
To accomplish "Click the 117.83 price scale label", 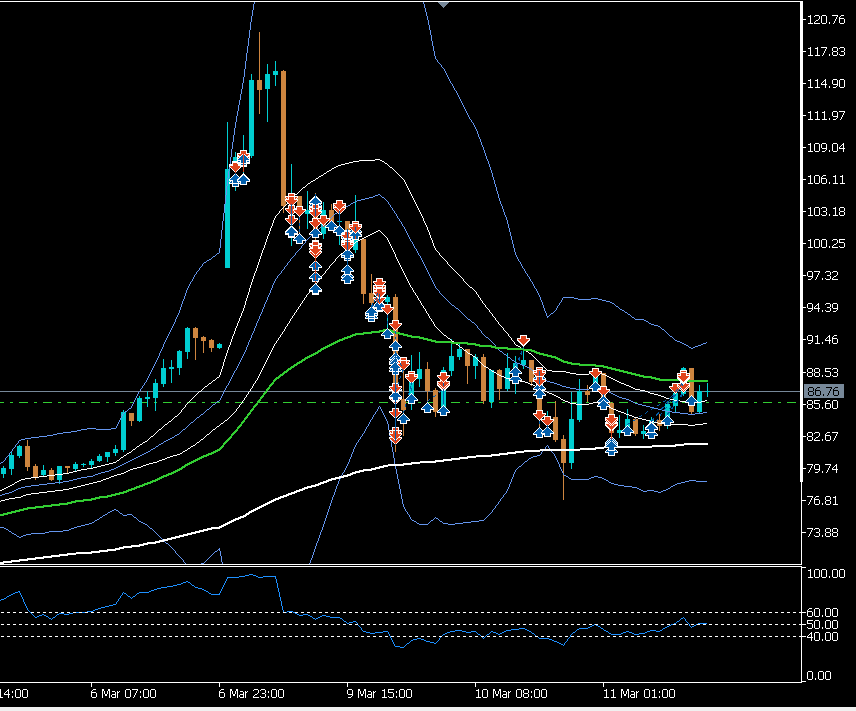I will pyautogui.click(x=826, y=51).
